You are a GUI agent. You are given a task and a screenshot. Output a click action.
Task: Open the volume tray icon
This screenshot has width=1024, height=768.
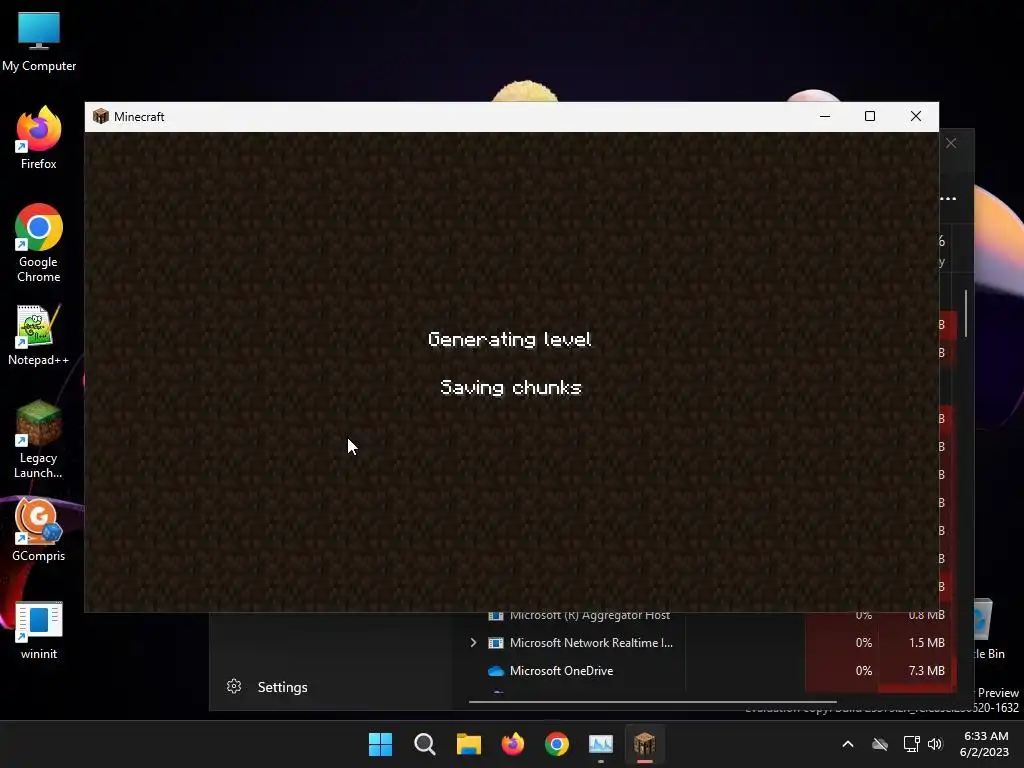click(x=935, y=744)
